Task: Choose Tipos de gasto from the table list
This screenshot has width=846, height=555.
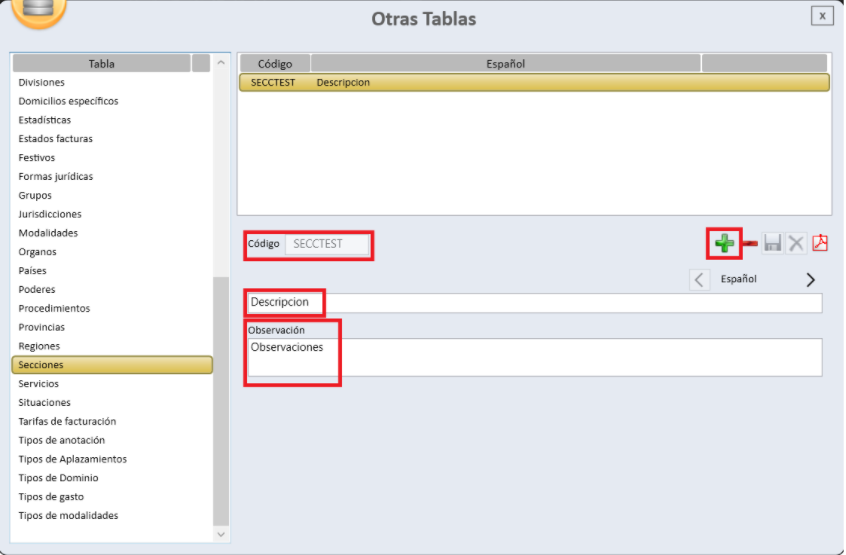Action: 51,497
